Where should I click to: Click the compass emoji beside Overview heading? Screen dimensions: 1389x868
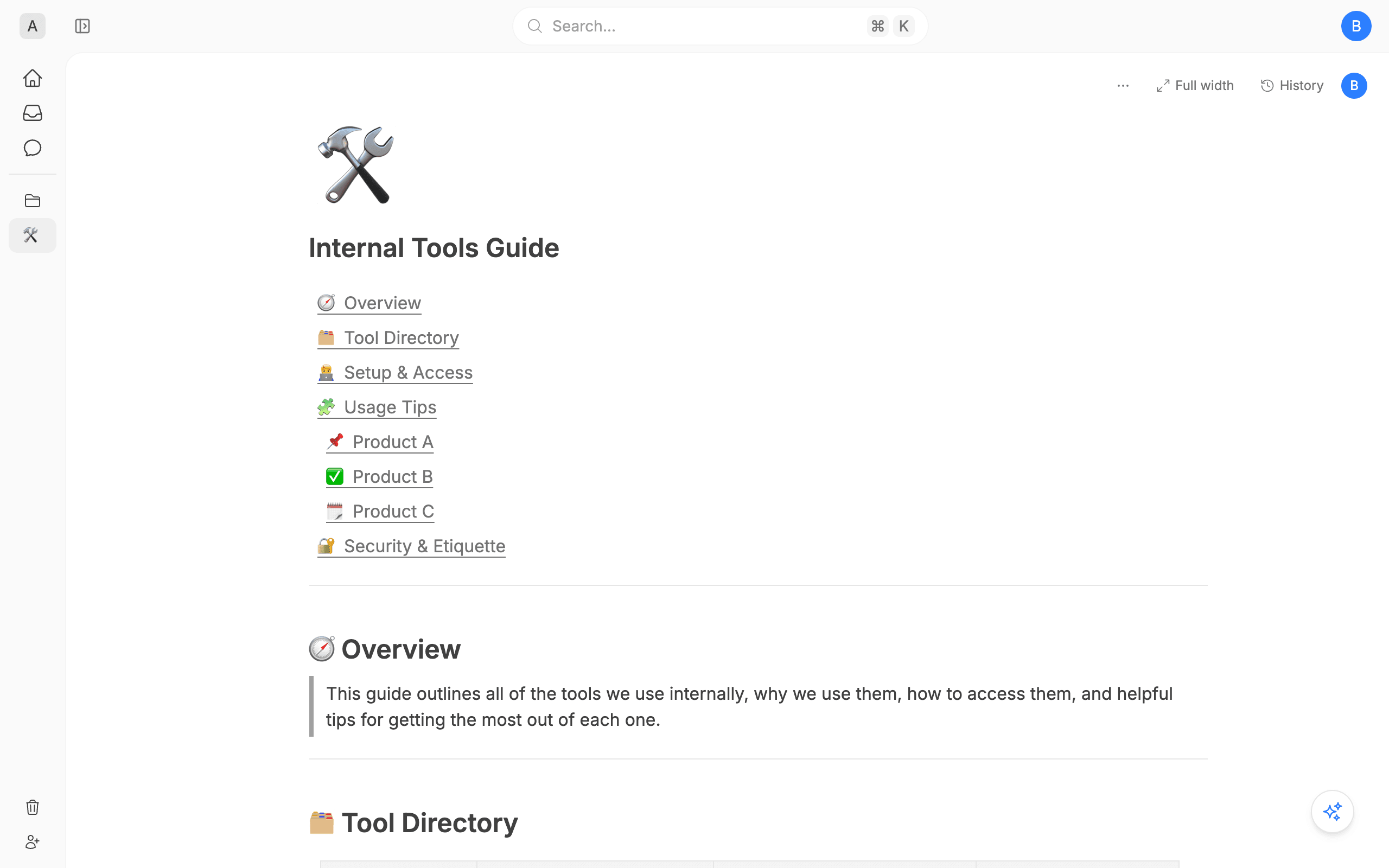[x=321, y=649]
